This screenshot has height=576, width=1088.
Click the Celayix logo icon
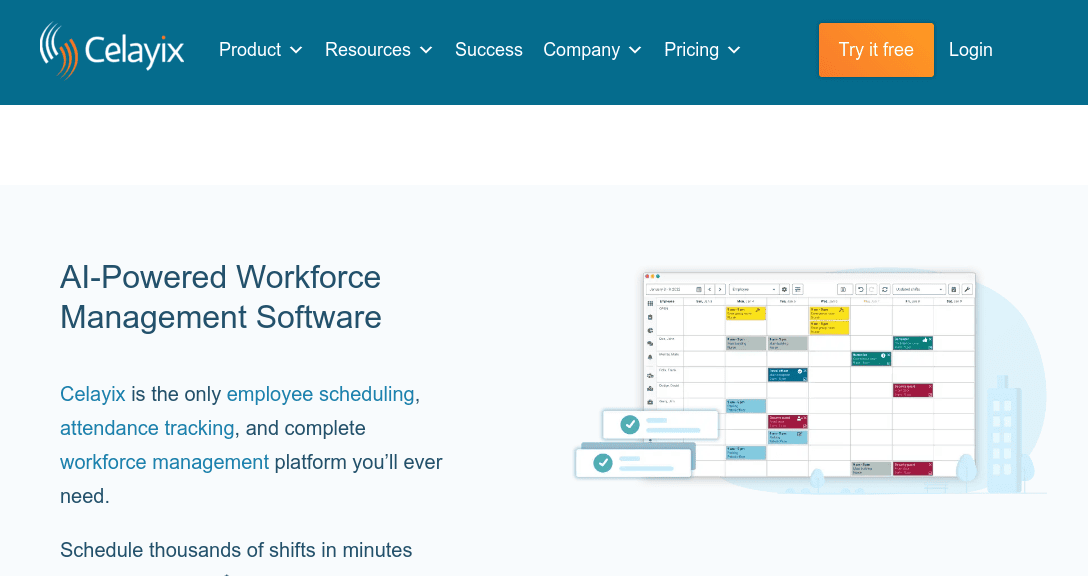[58, 48]
